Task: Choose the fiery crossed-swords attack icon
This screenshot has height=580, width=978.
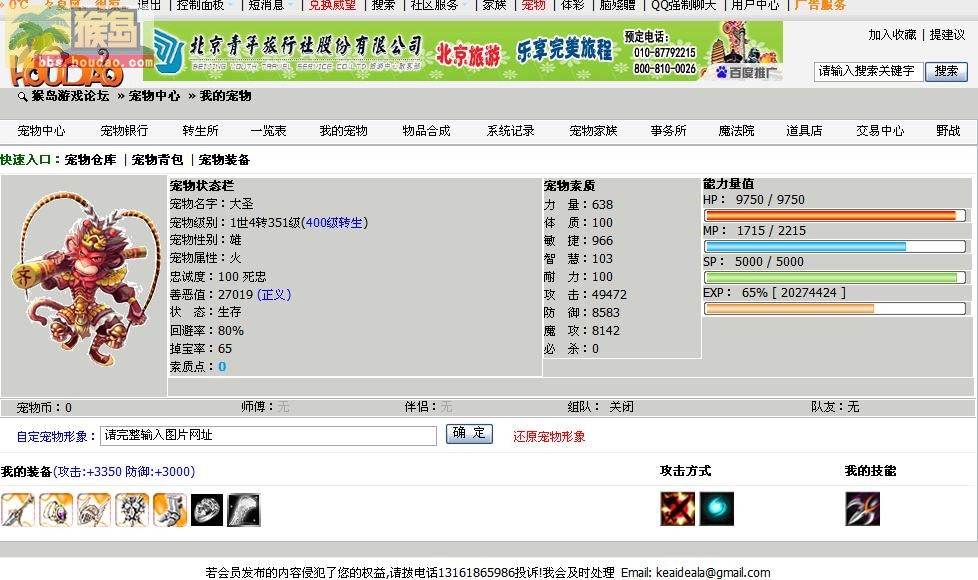Action: tap(677, 509)
